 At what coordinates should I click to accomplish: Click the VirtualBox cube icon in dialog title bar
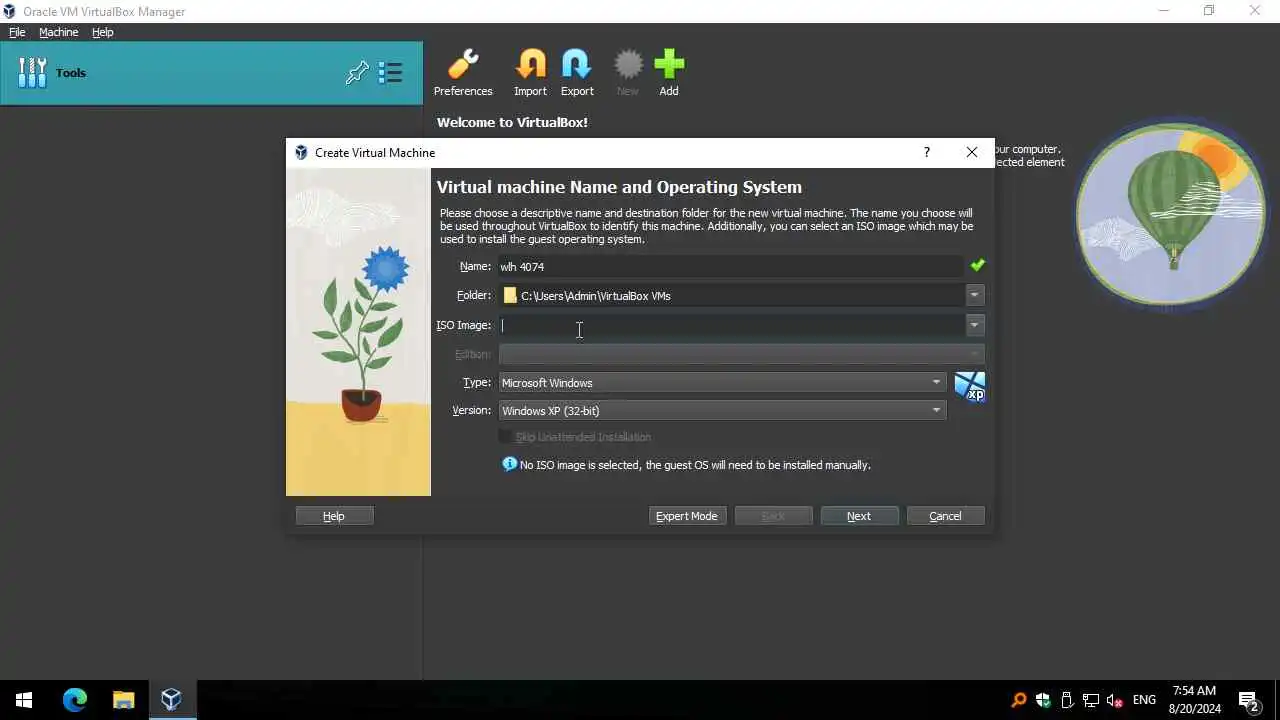tap(301, 152)
